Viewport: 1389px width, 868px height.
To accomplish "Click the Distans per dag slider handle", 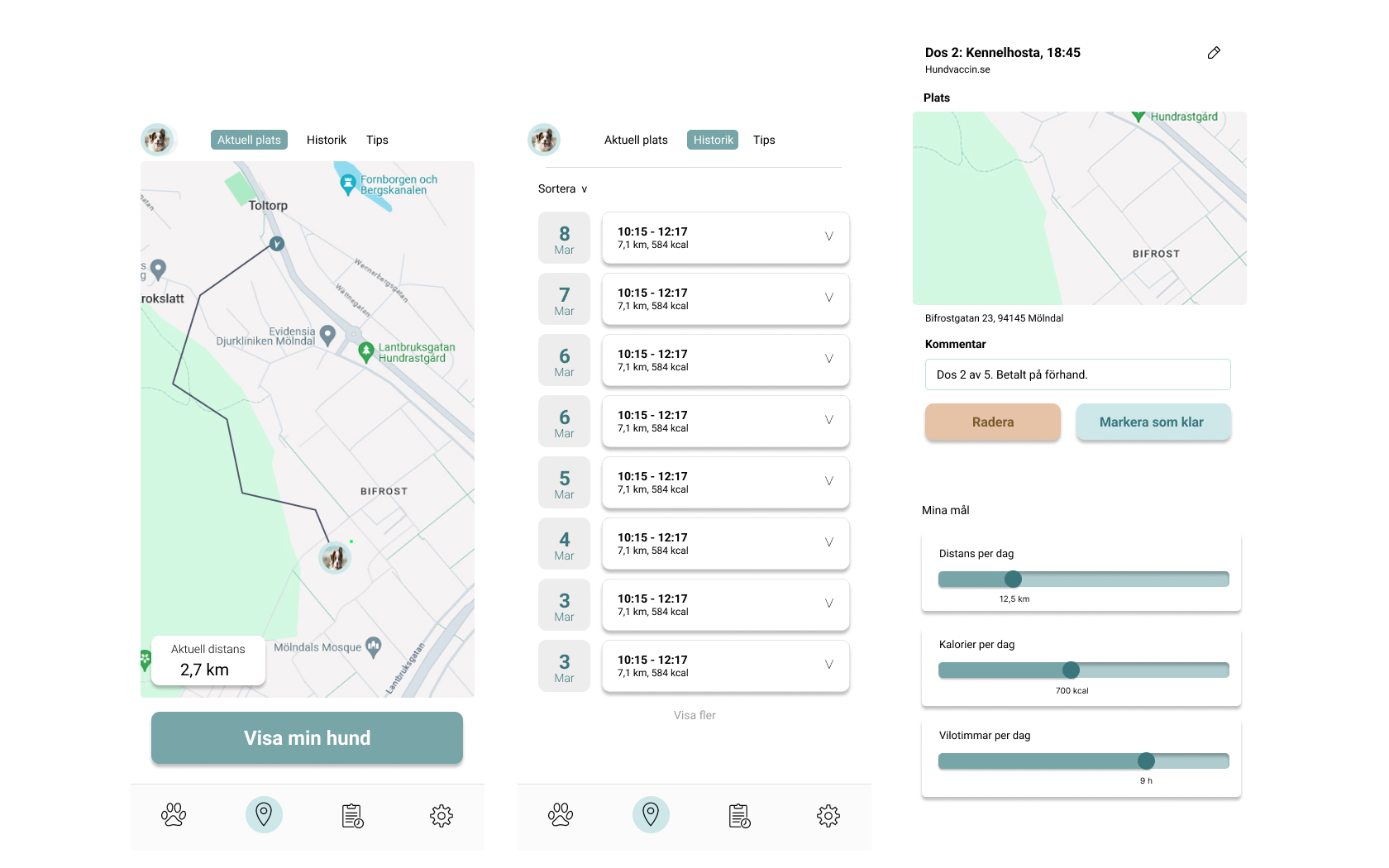I will (1013, 579).
